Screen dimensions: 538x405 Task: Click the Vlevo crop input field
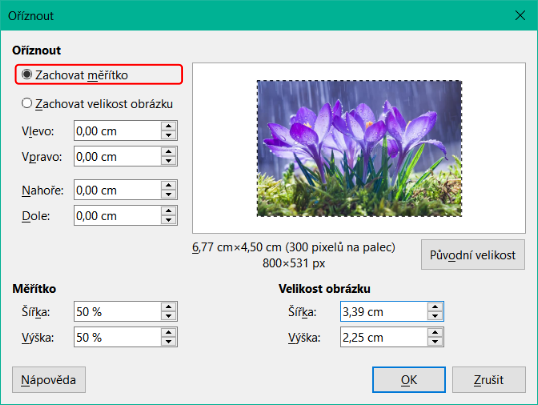coord(117,130)
